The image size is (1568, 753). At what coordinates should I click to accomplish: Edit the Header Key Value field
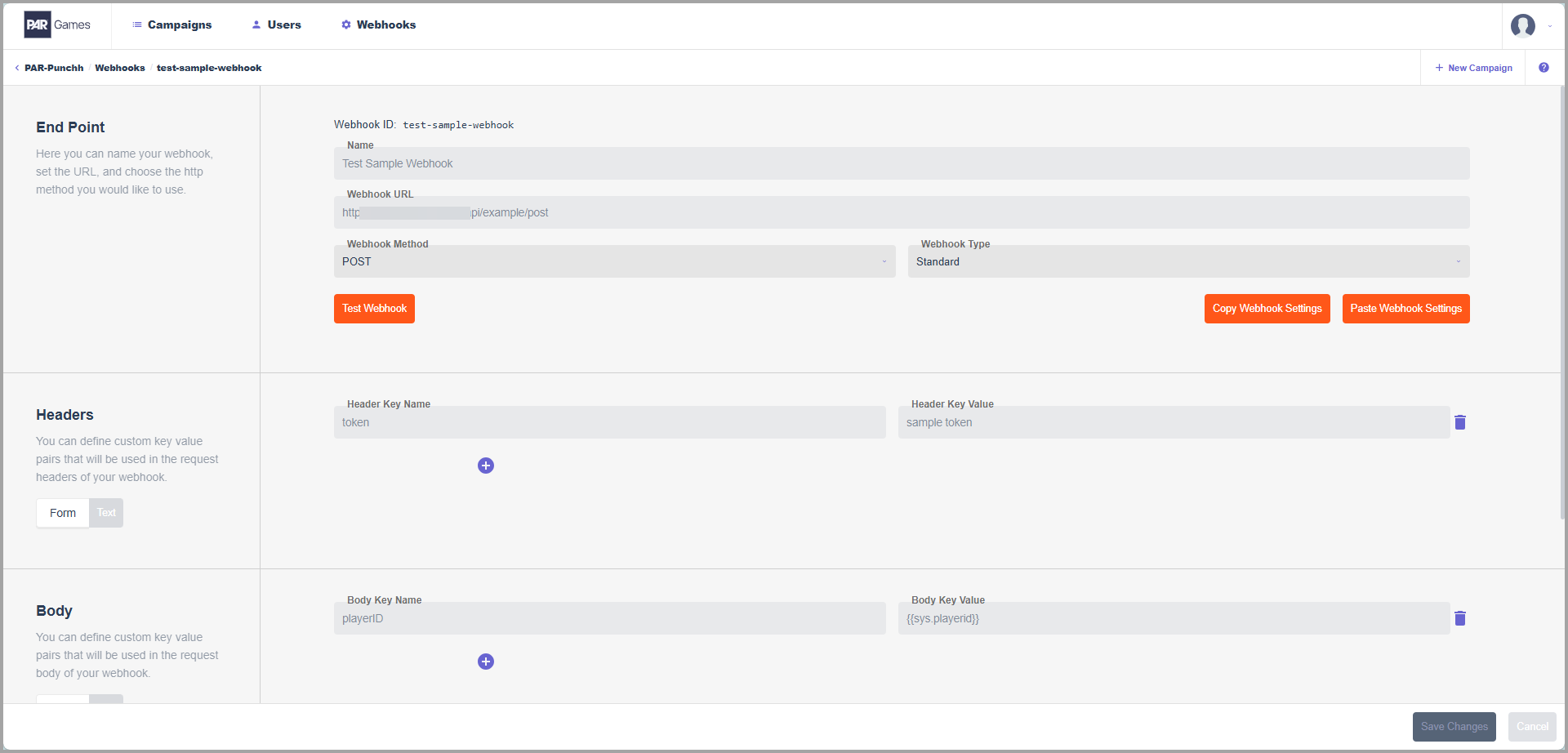(x=1174, y=422)
